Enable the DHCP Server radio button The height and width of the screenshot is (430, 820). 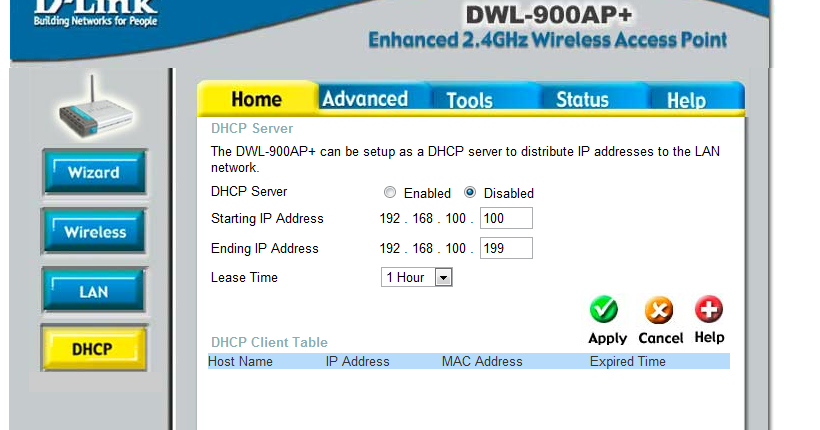click(390, 193)
